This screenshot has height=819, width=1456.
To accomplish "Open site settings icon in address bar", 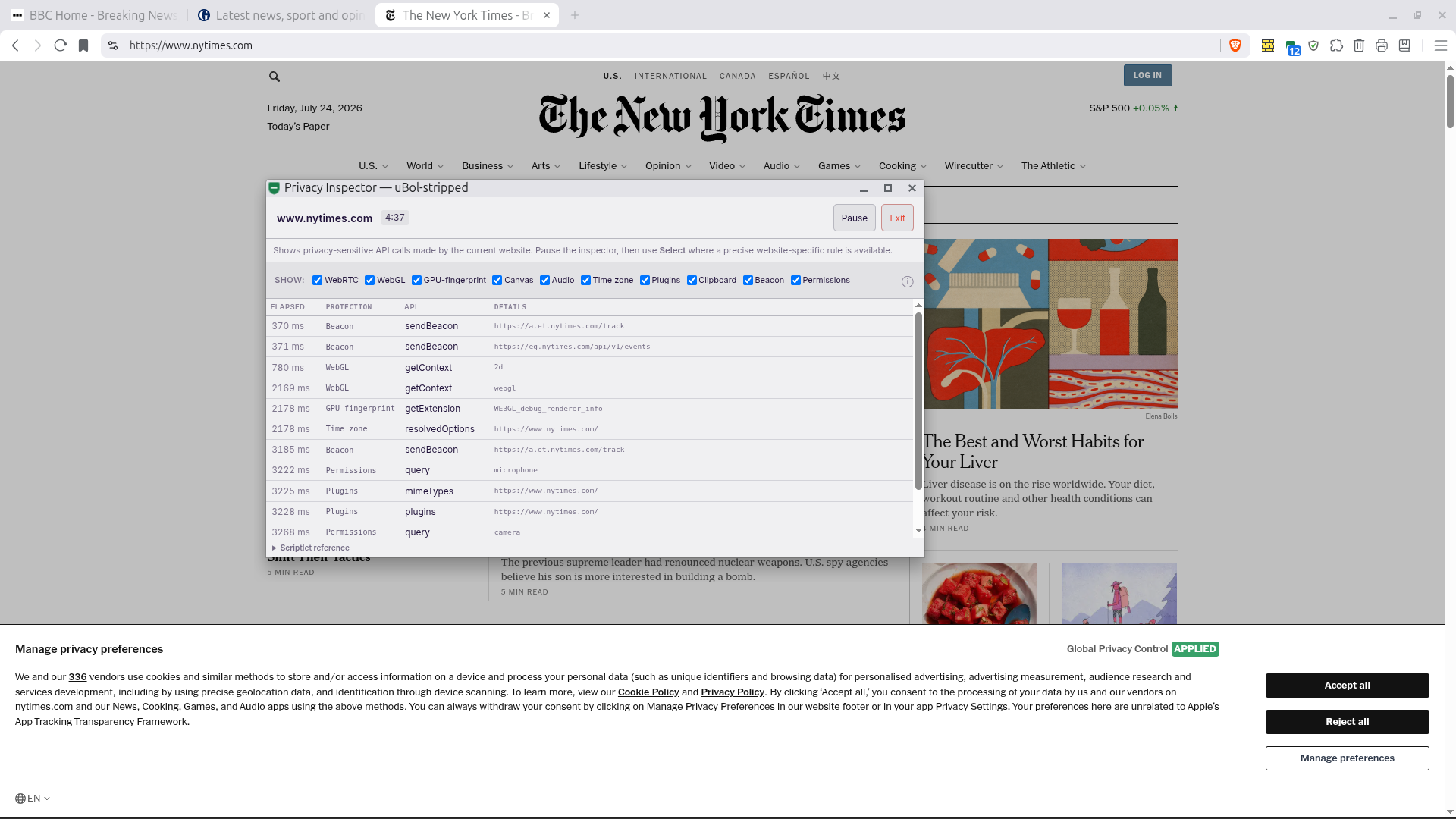I will point(113,45).
